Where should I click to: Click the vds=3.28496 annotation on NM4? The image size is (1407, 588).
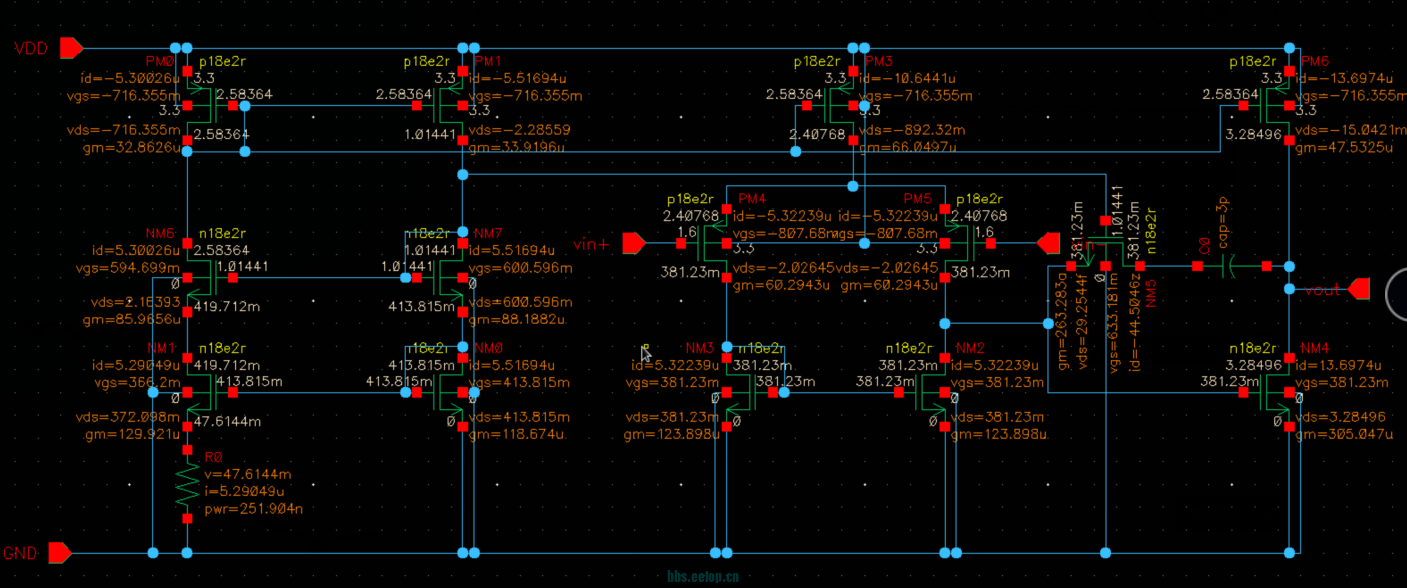pyautogui.click(x=1338, y=417)
